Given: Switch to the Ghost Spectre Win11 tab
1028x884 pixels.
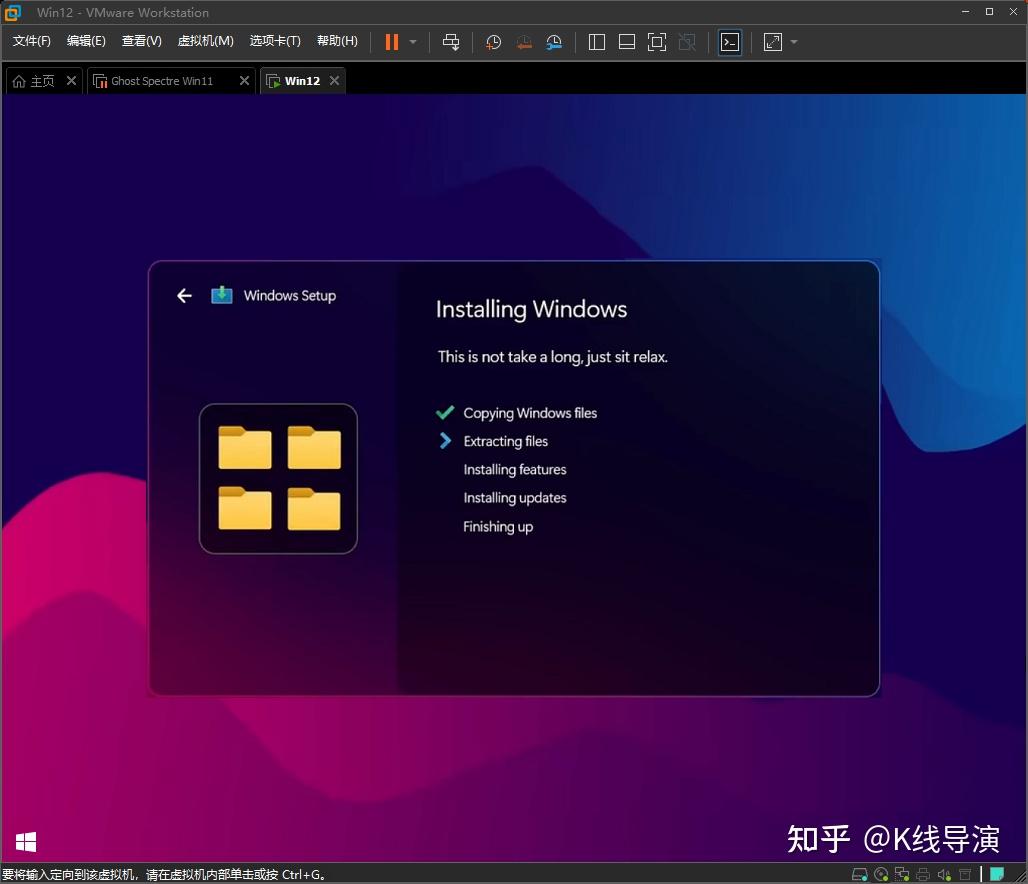Looking at the screenshot, I should [163, 80].
